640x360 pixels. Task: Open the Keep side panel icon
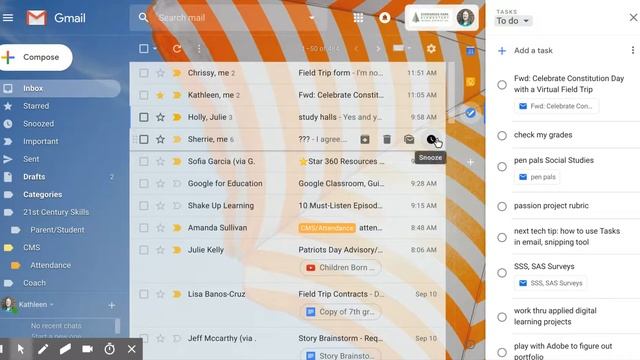(x=470, y=82)
